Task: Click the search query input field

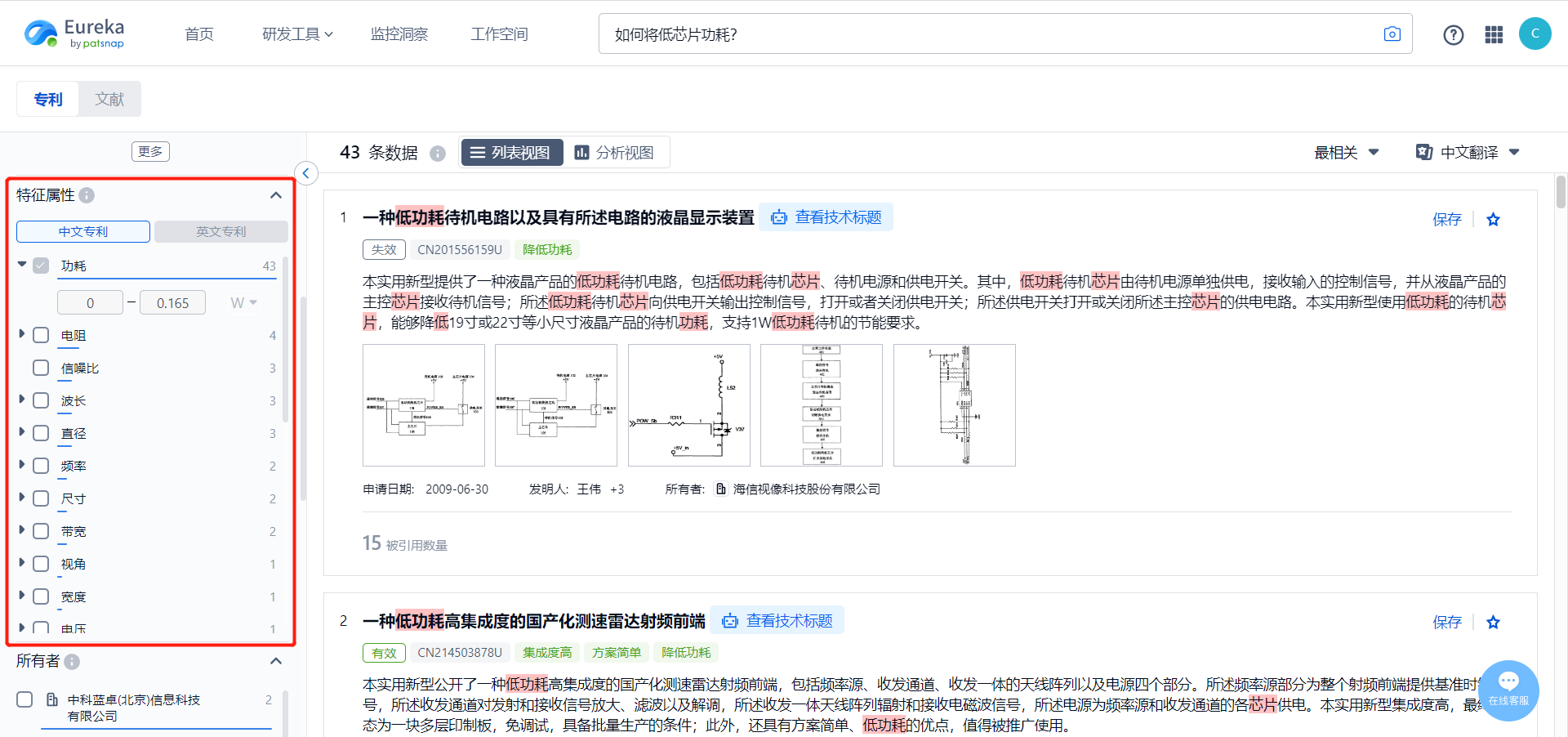Action: coord(988,34)
